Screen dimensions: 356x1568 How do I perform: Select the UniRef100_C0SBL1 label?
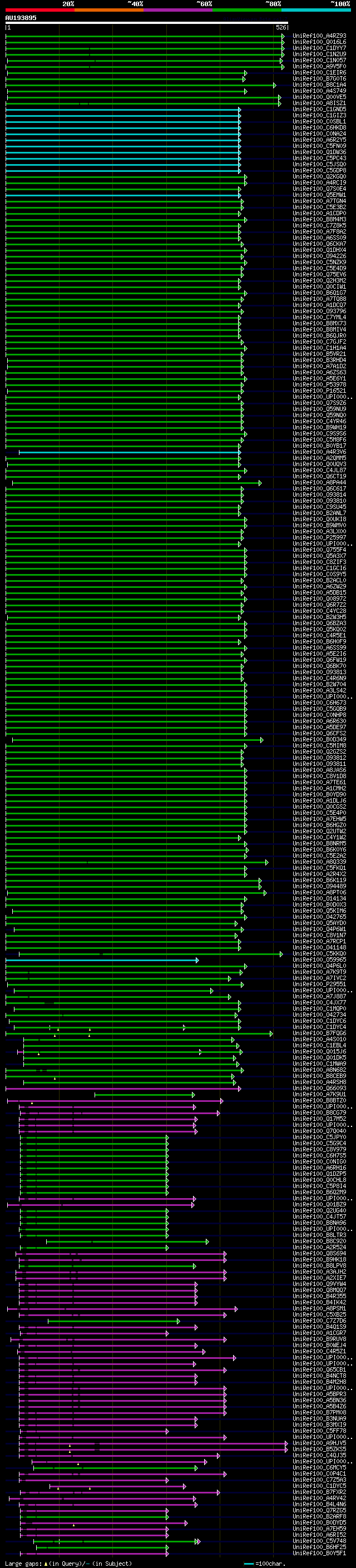tap(319, 122)
